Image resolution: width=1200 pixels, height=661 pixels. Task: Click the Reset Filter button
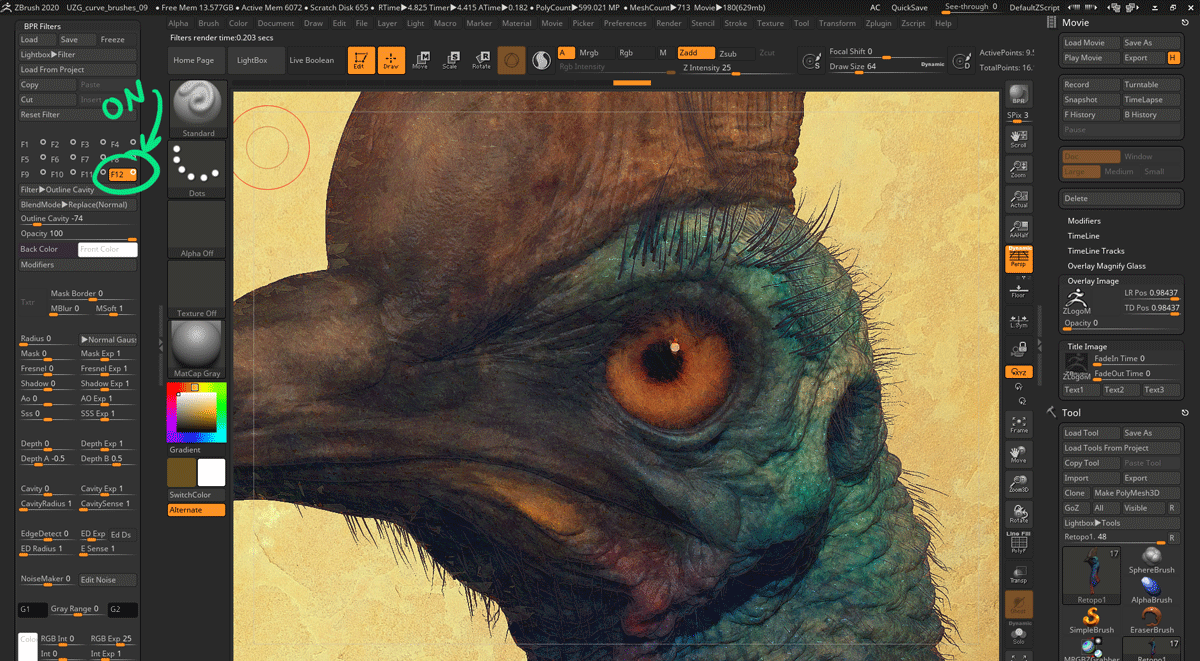click(x=77, y=115)
